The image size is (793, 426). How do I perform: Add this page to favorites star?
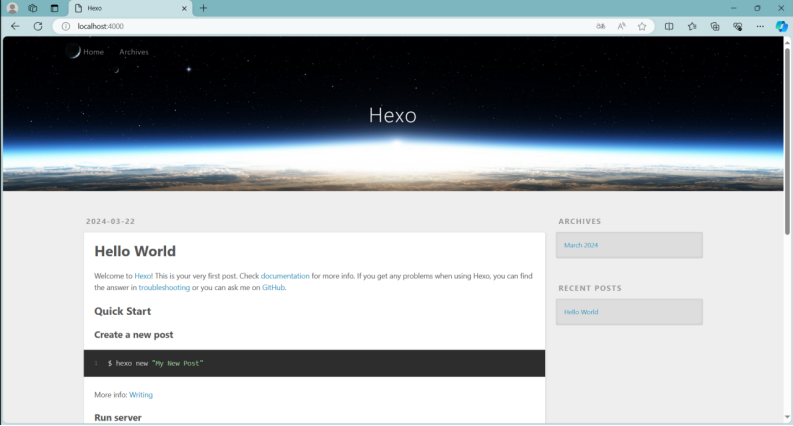642,26
